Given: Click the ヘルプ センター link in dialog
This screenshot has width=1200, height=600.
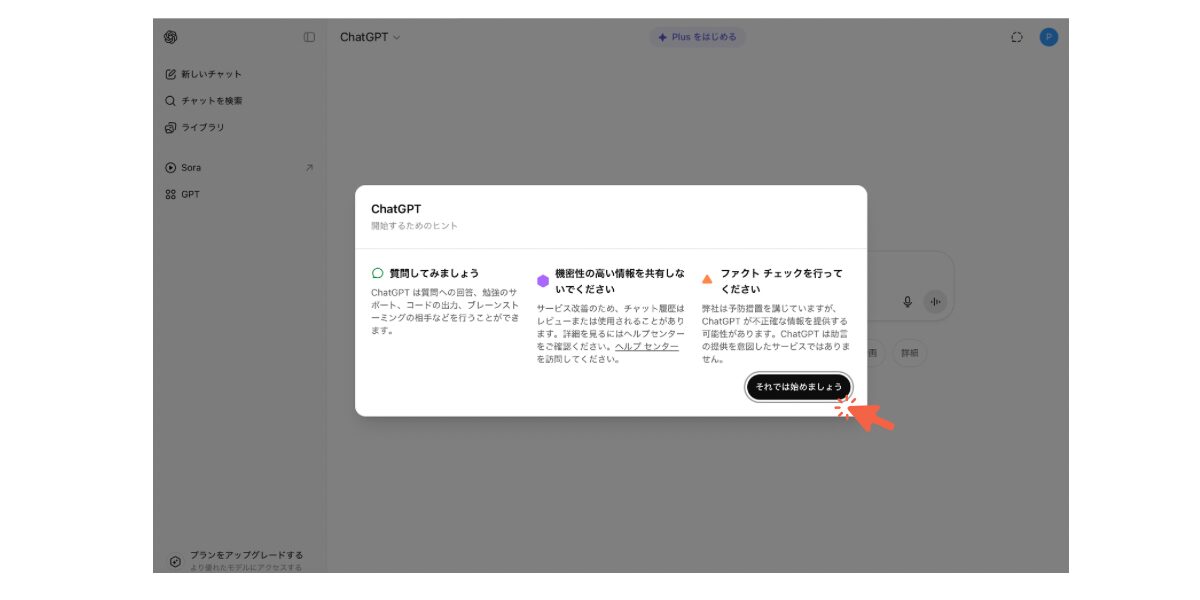Looking at the screenshot, I should click(646, 347).
